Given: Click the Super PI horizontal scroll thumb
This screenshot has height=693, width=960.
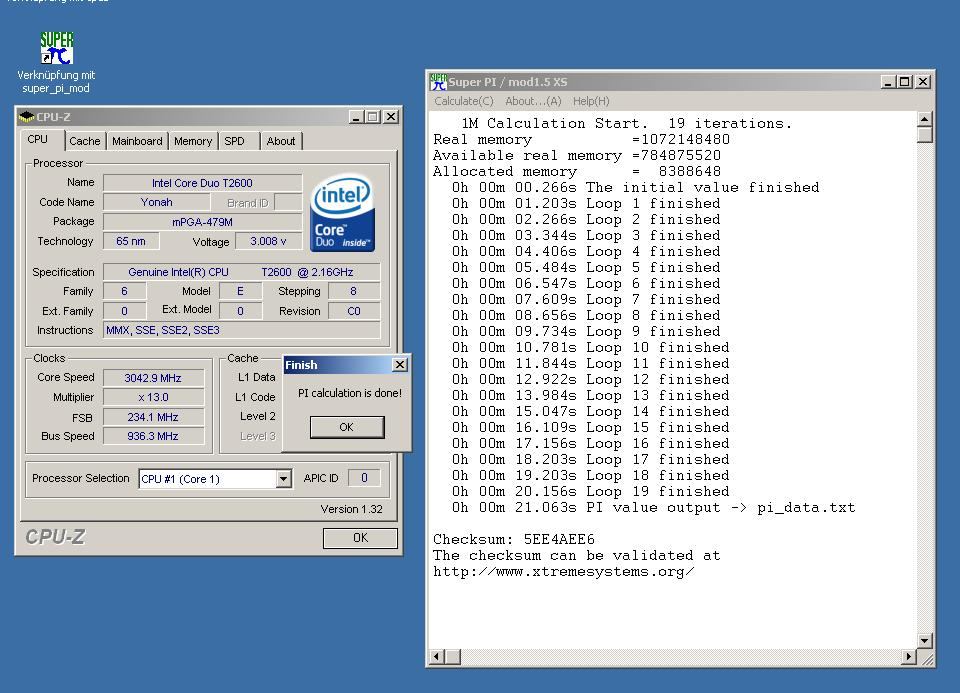Looking at the screenshot, I should [x=452, y=657].
